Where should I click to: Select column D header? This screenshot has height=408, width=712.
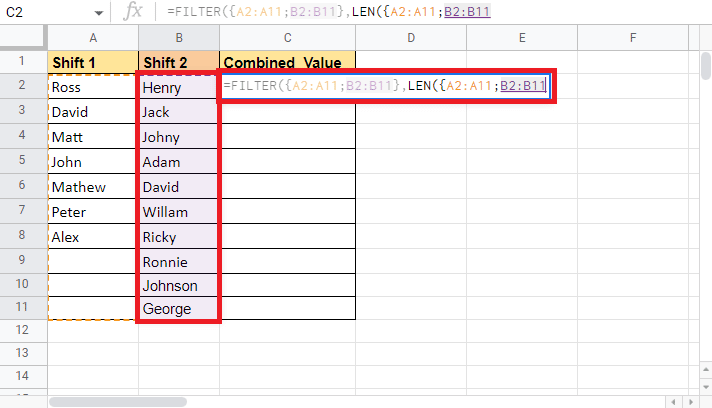(411, 38)
